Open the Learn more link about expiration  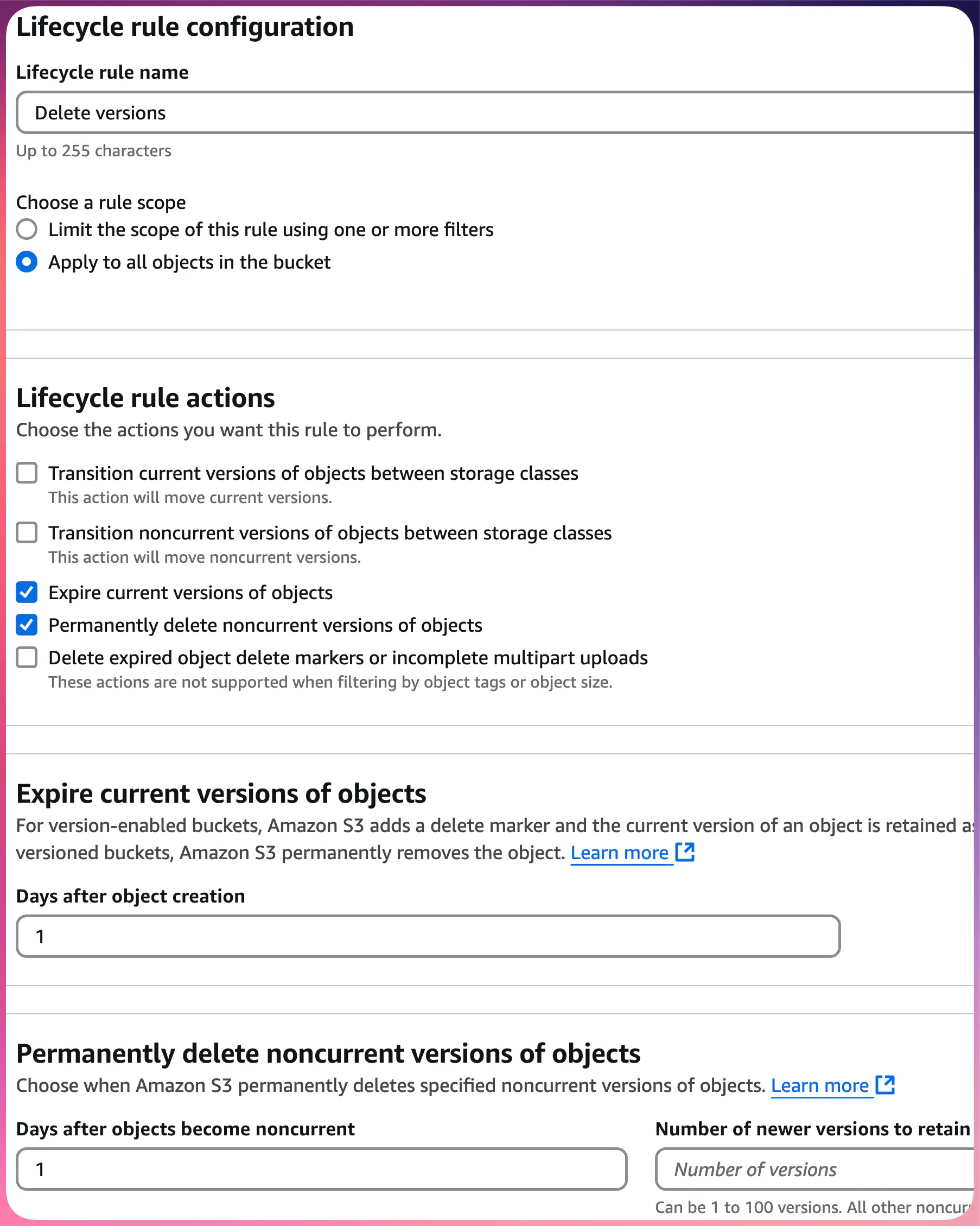pyautogui.click(x=621, y=853)
